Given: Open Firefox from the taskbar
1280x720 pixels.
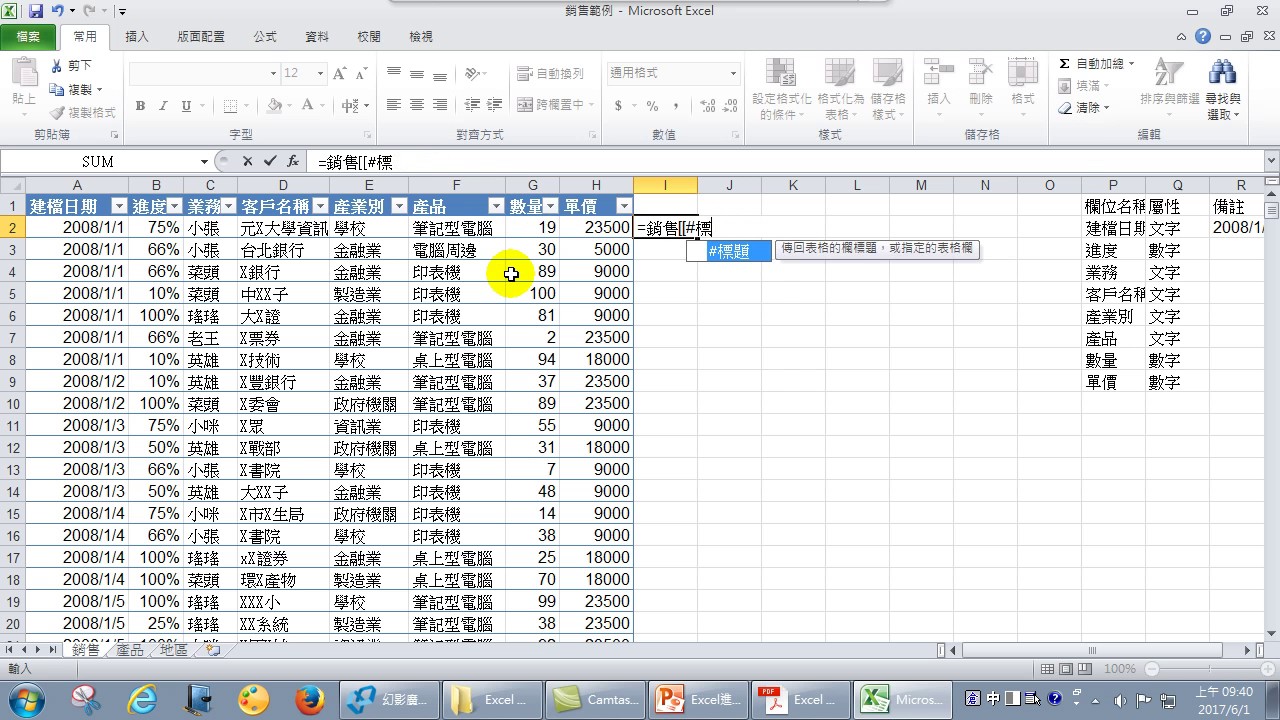Looking at the screenshot, I should pyautogui.click(x=308, y=699).
